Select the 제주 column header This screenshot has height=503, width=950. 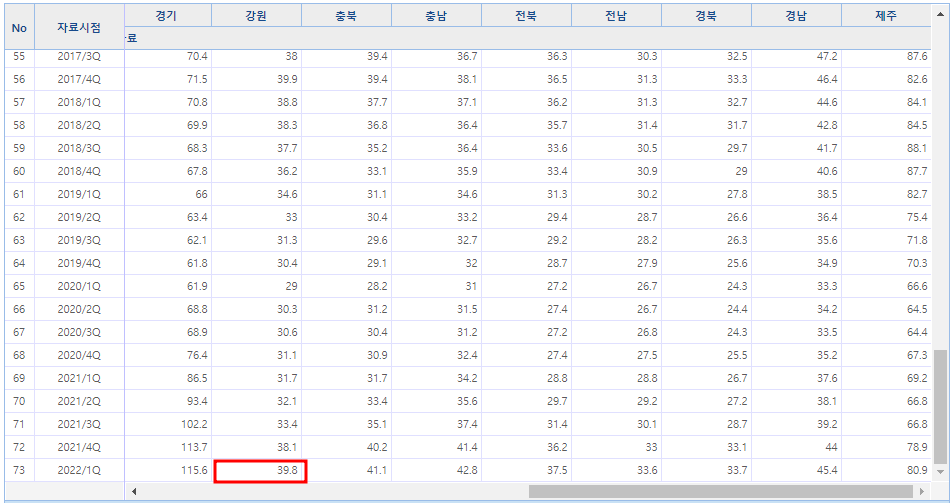coord(886,16)
